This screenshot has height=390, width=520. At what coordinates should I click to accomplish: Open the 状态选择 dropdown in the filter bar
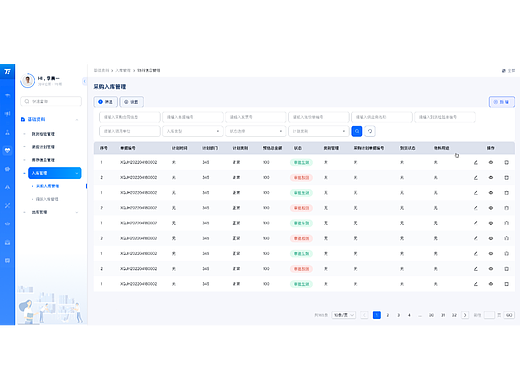click(255, 131)
